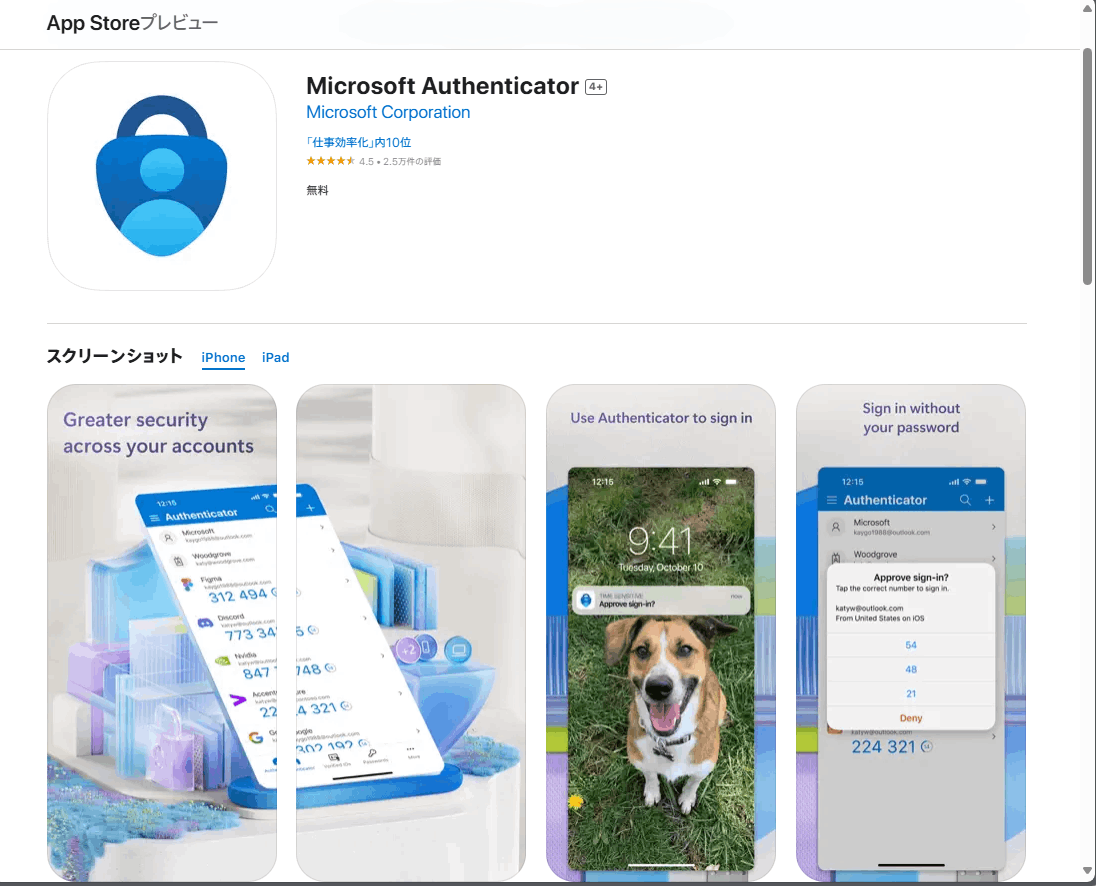
Task: Click the plus icon in fourth screenshot
Action: click(x=989, y=500)
